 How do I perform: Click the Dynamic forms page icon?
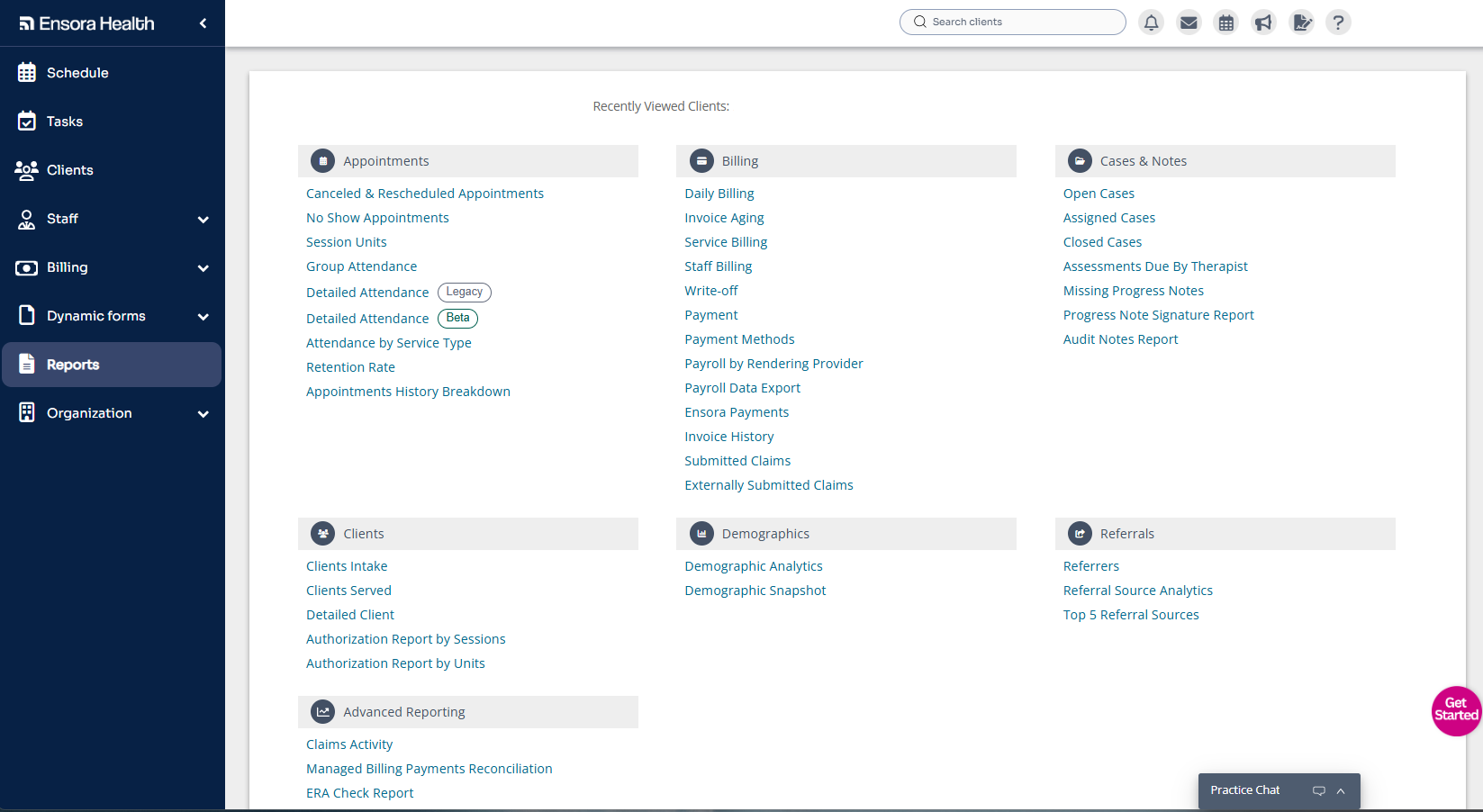coord(27,316)
